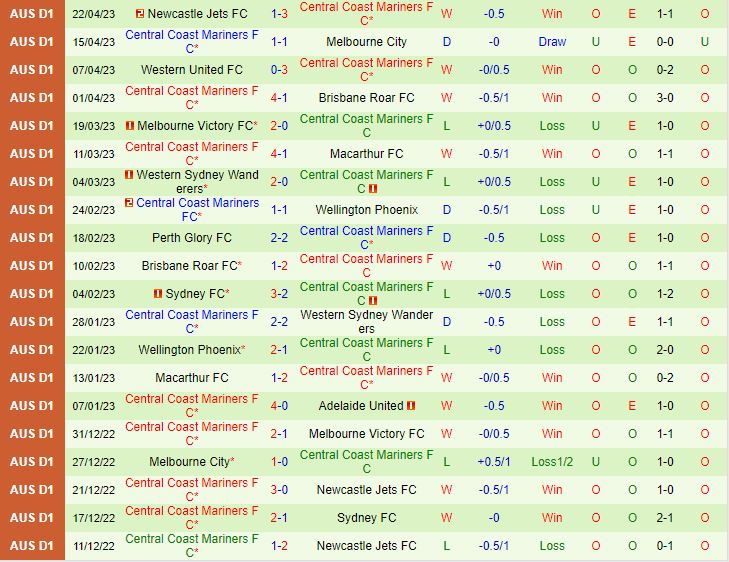Open Melbourne City team link on 15/04/23
Viewport: 729px width, 562px height.
(366, 42)
